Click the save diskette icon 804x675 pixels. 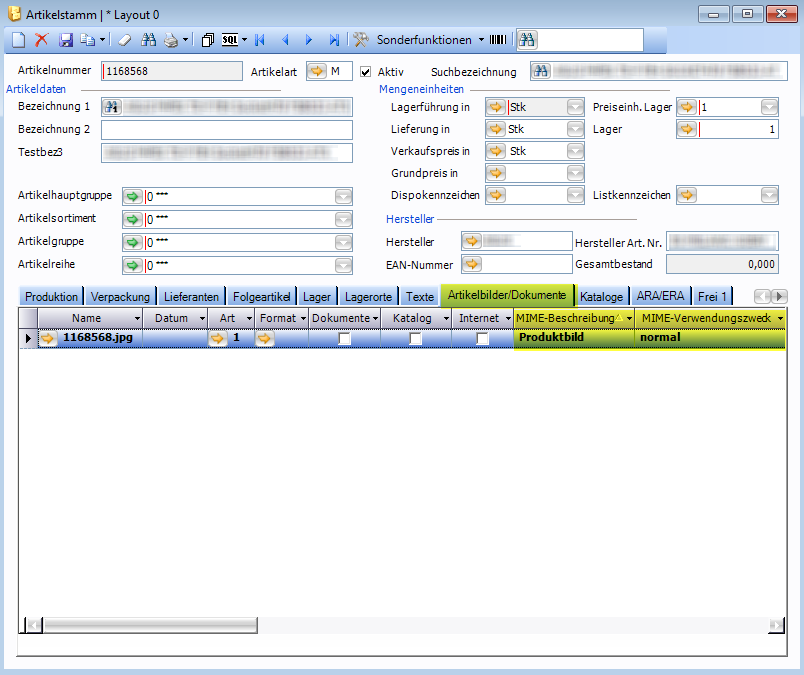pos(66,40)
